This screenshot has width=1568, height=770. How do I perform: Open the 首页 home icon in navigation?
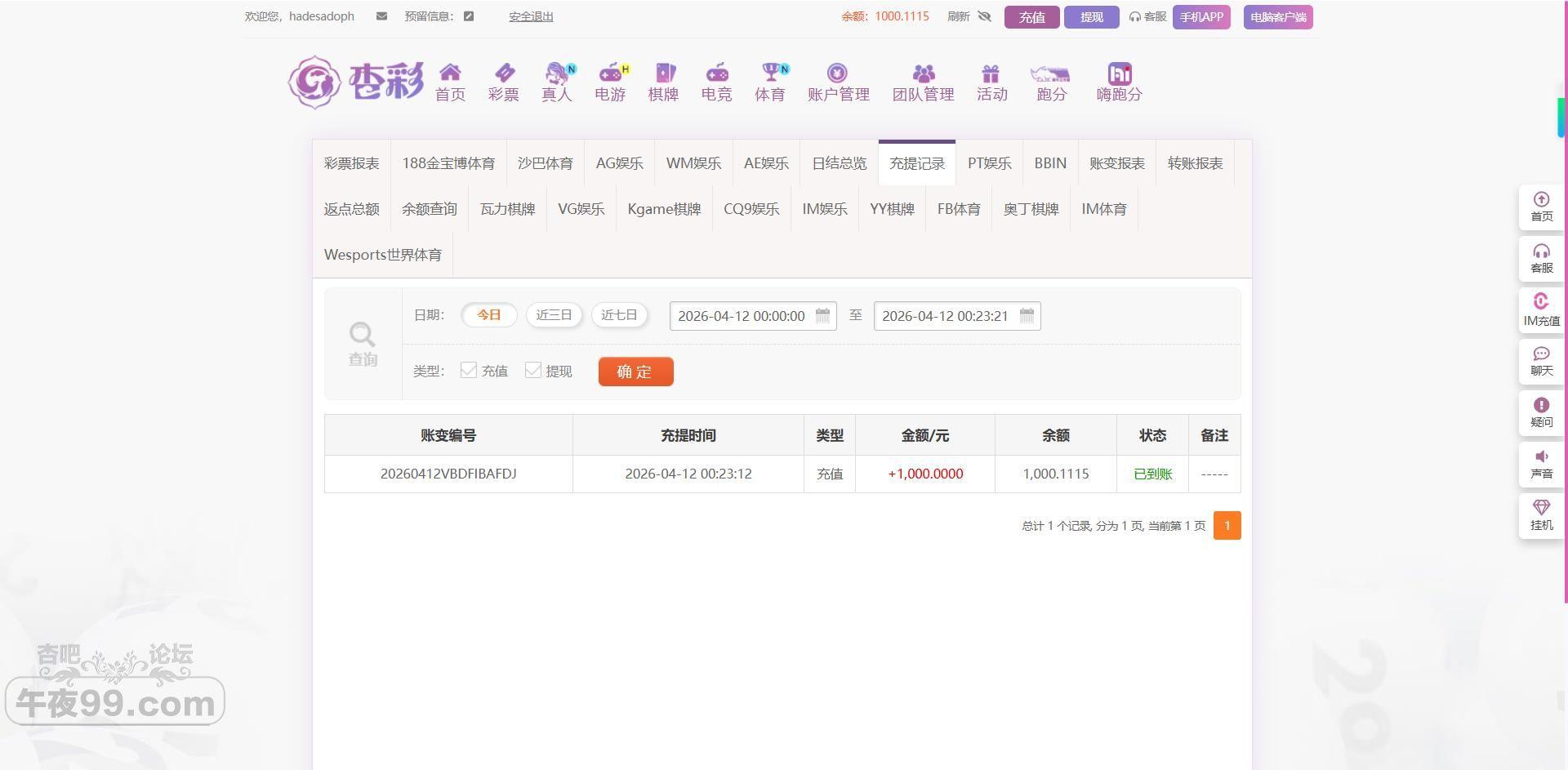pos(450,73)
